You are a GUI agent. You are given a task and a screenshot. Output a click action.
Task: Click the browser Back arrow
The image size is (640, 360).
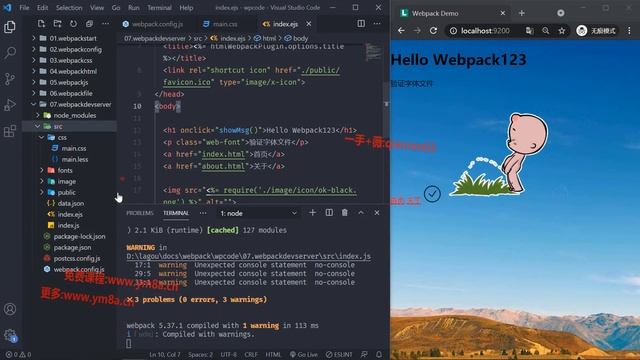pyautogui.click(x=401, y=31)
